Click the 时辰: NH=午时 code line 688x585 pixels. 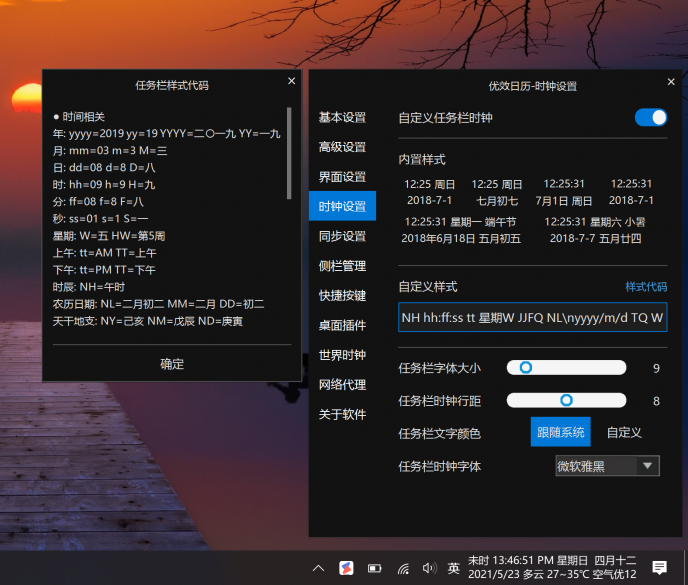(89, 287)
